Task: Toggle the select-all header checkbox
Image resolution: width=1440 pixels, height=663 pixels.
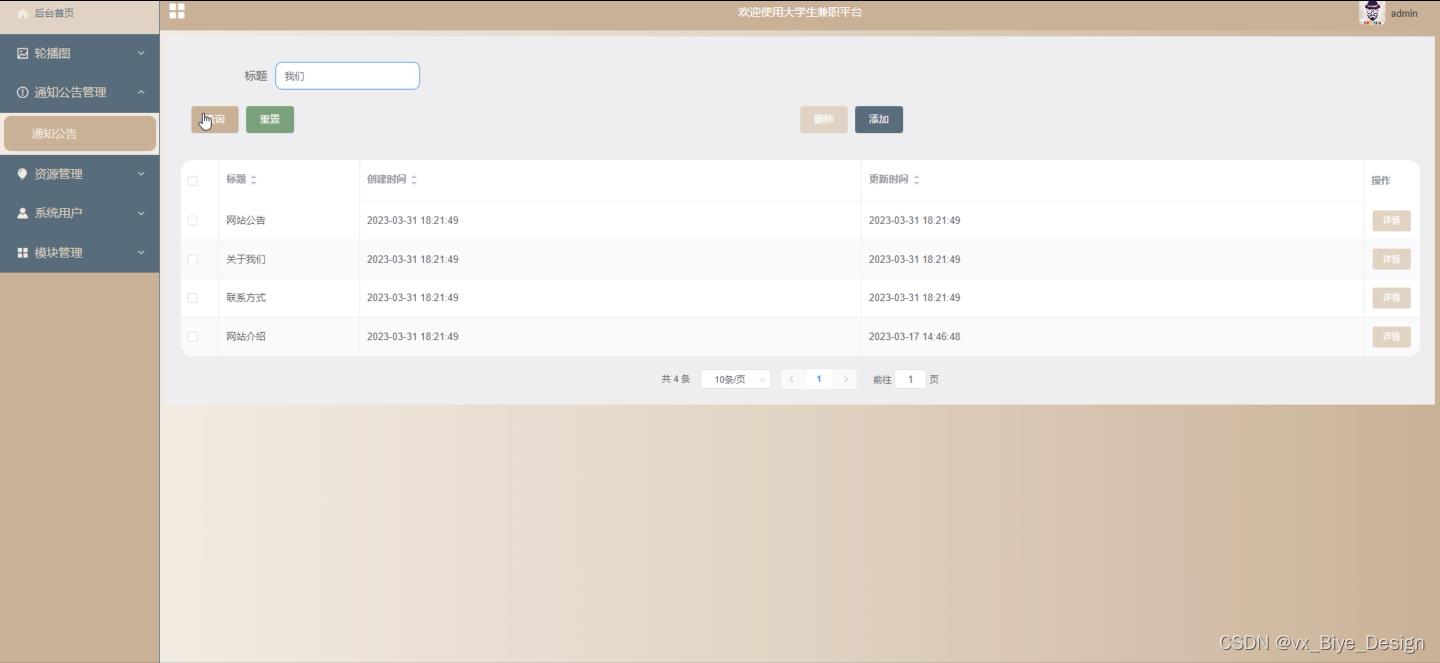Action: [193, 181]
